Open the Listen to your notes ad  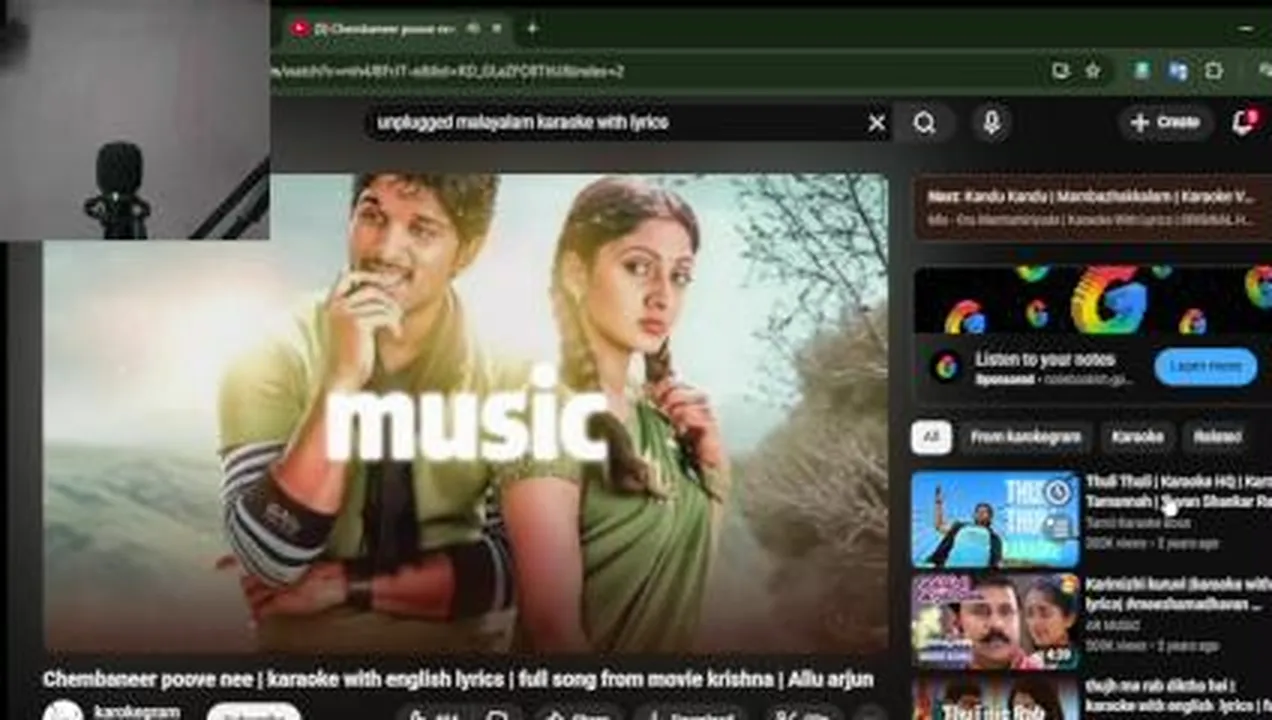click(1045, 359)
